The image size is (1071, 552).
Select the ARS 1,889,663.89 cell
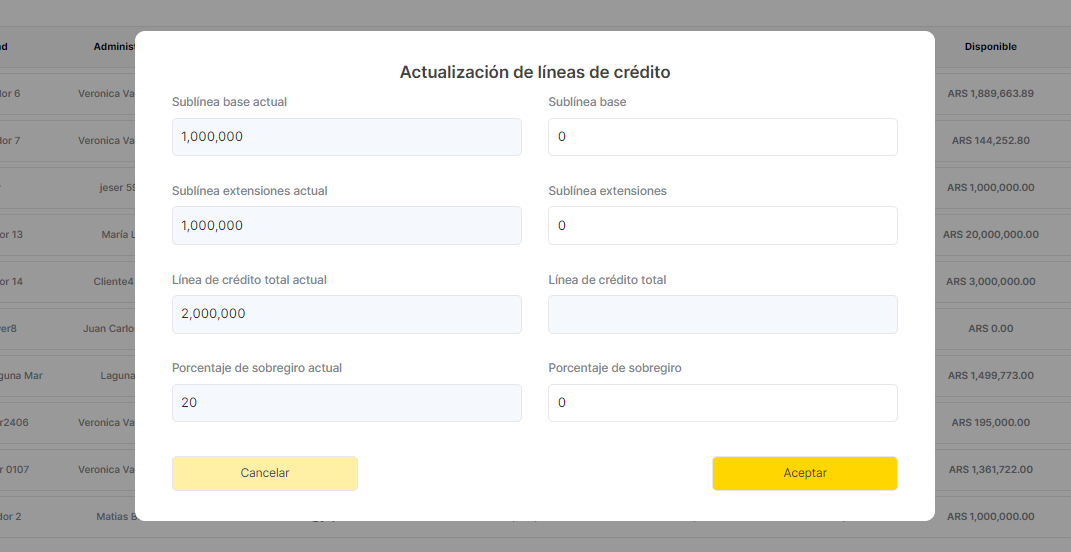(x=990, y=93)
